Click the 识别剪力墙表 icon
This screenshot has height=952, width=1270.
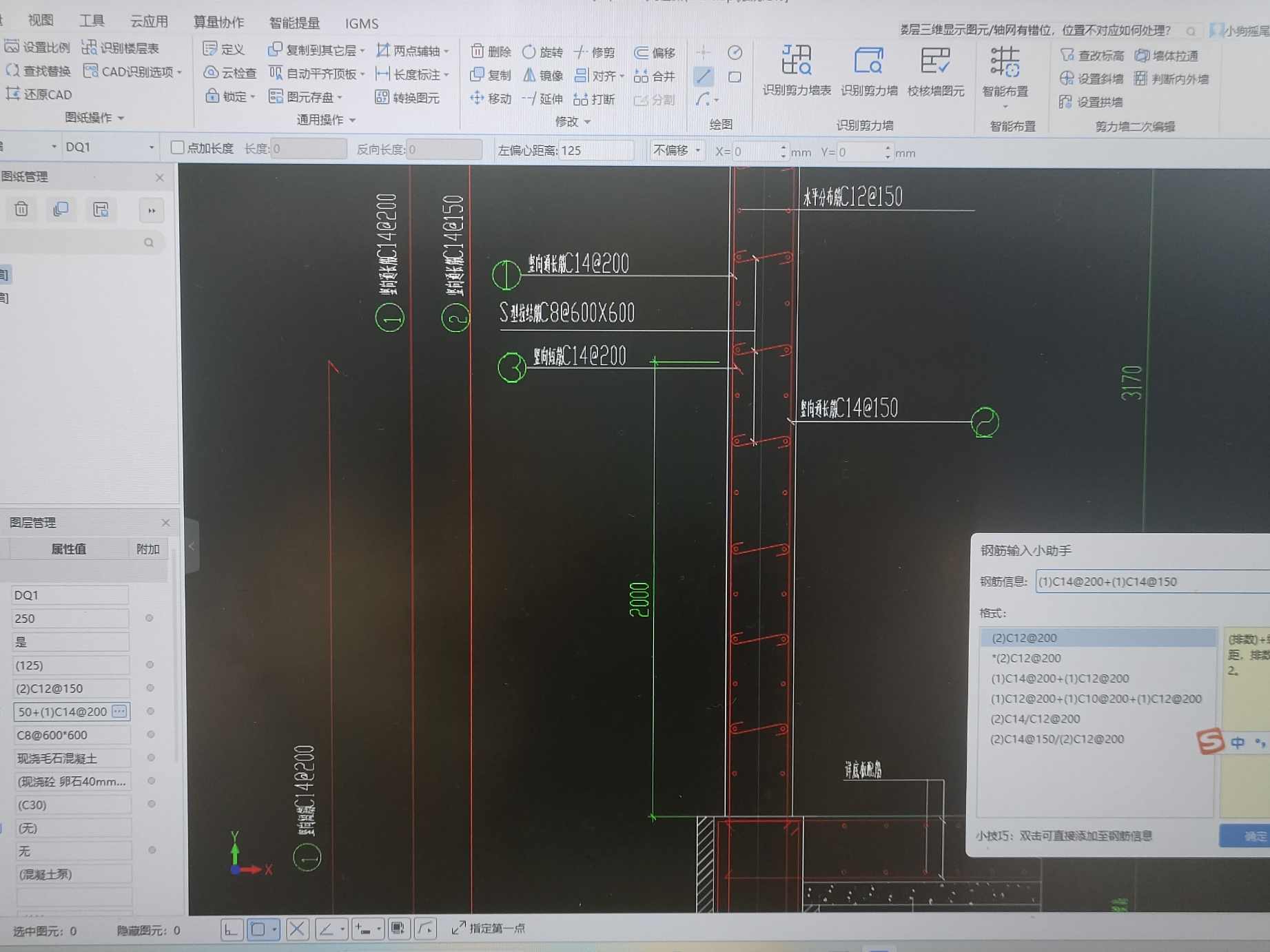coord(796,62)
